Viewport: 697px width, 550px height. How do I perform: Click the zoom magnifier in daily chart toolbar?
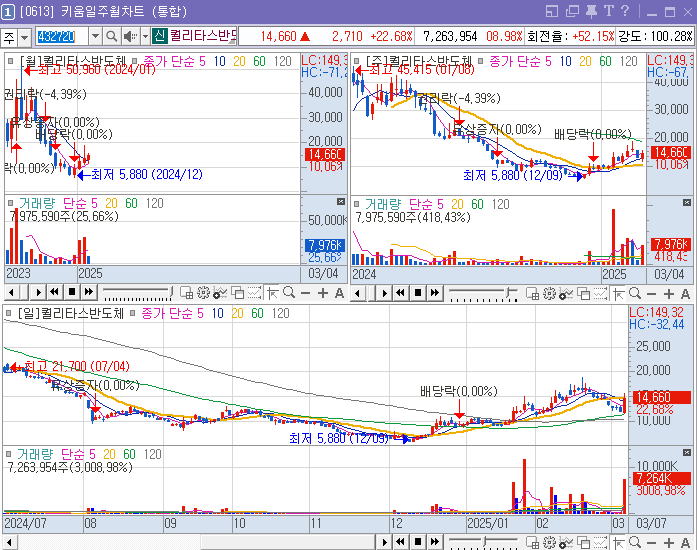pyautogui.click(x=635, y=542)
